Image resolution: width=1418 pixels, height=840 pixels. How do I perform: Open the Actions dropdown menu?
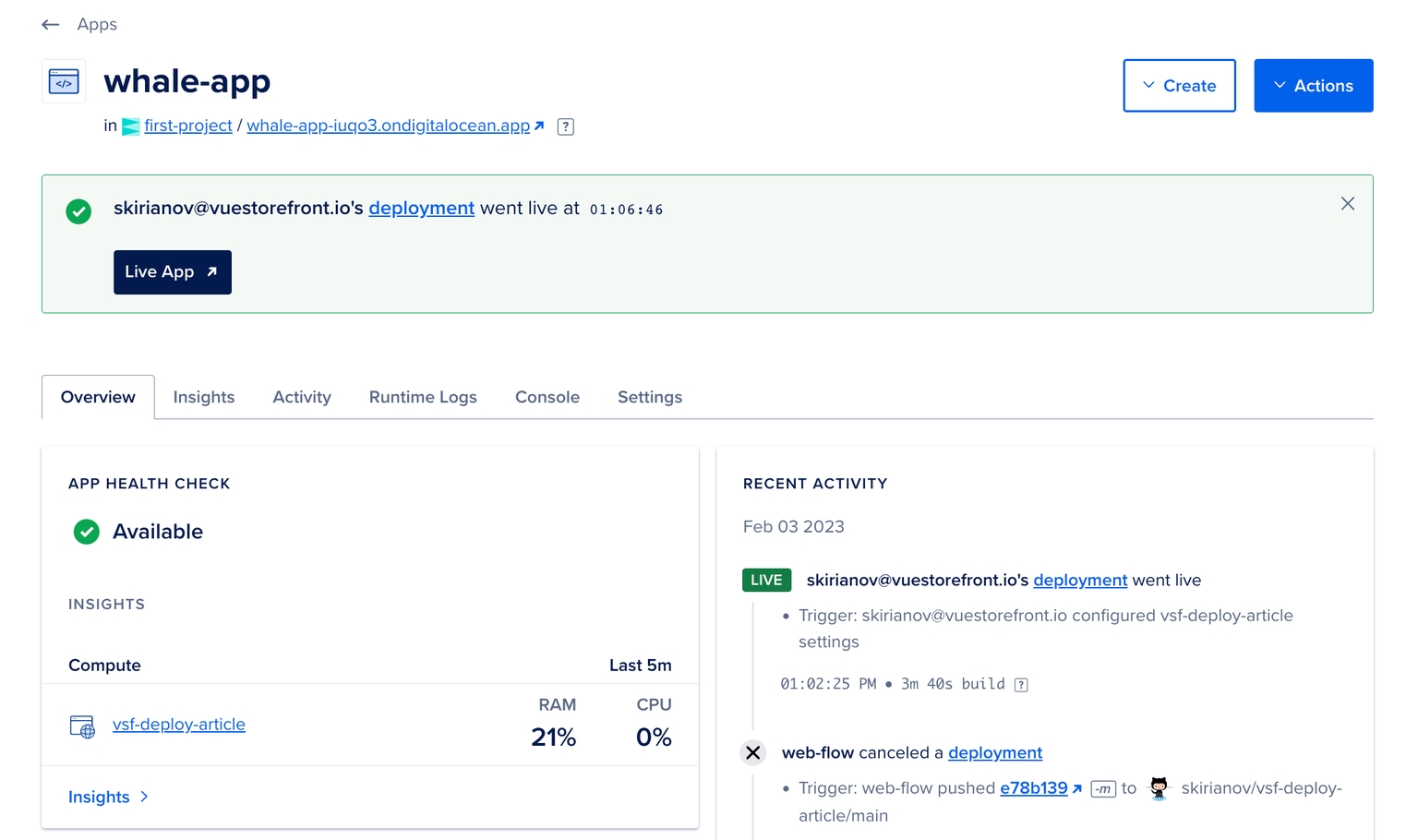point(1313,86)
